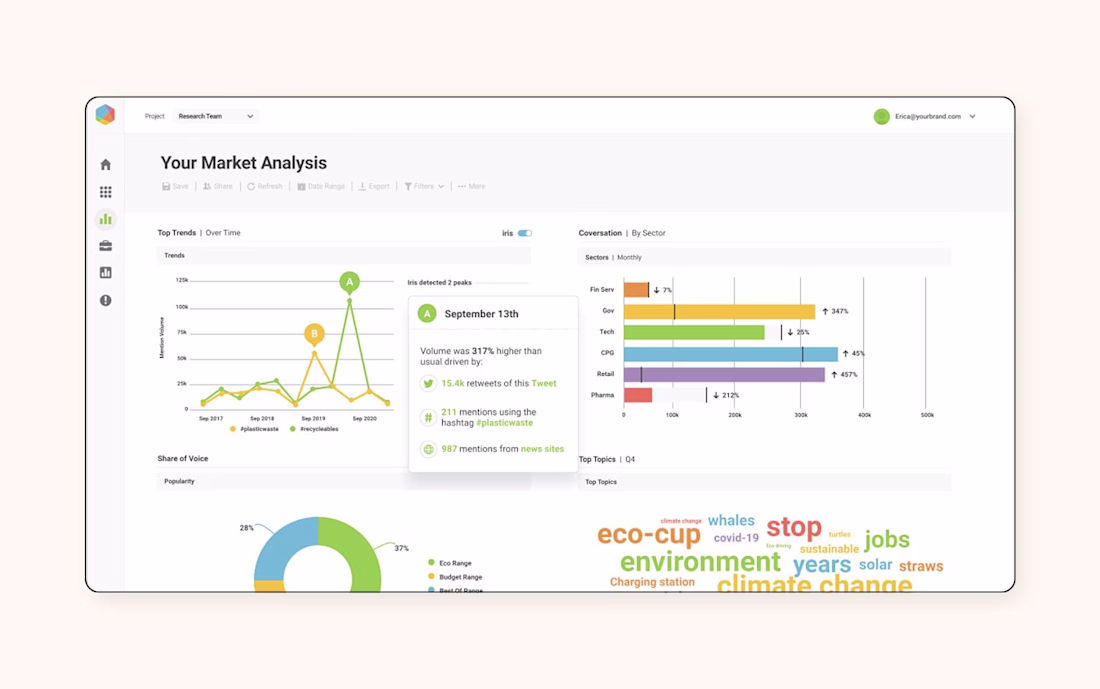
Task: Click the word jobs in cloud
Action: (887, 540)
